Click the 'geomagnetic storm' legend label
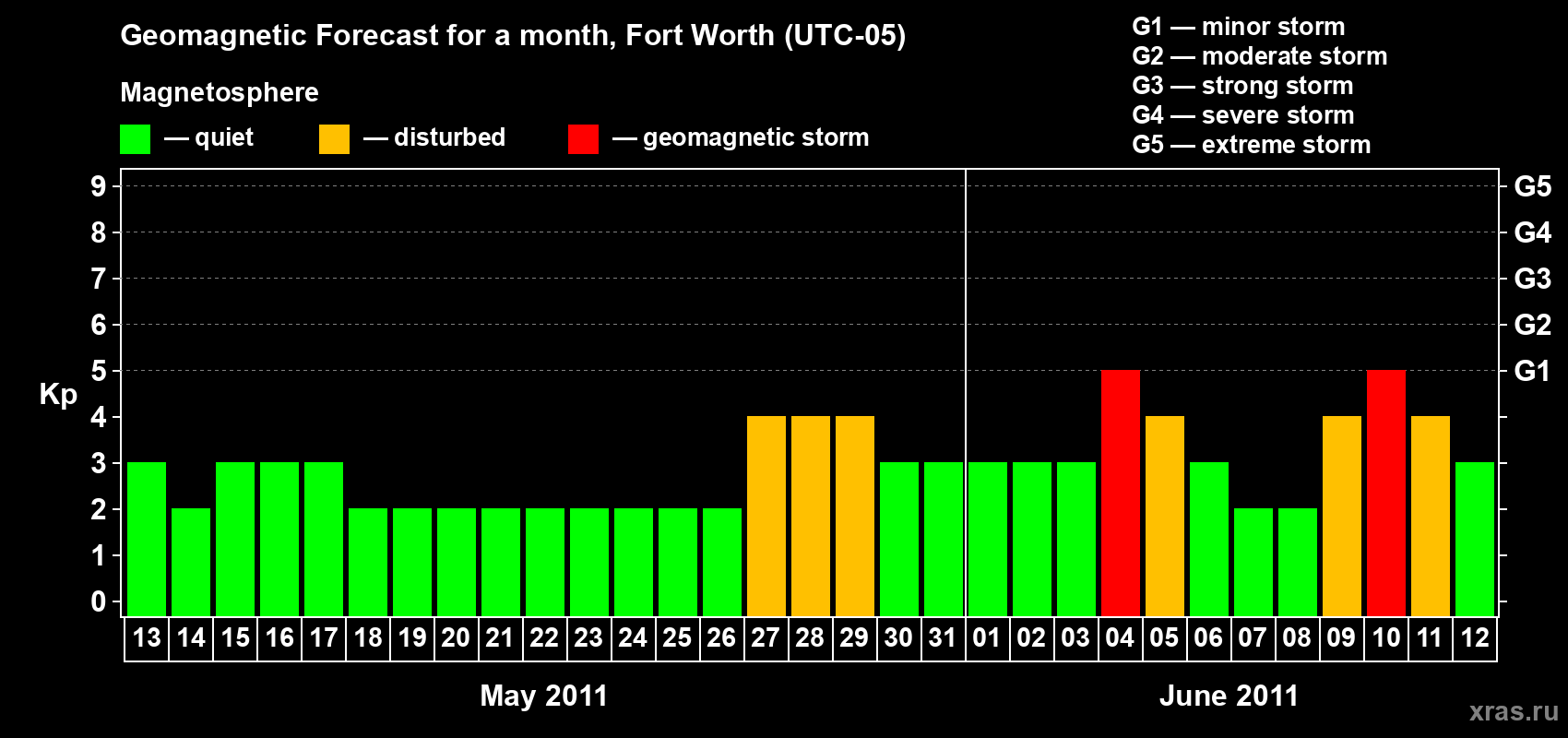The height and width of the screenshot is (738, 1568). point(756,138)
